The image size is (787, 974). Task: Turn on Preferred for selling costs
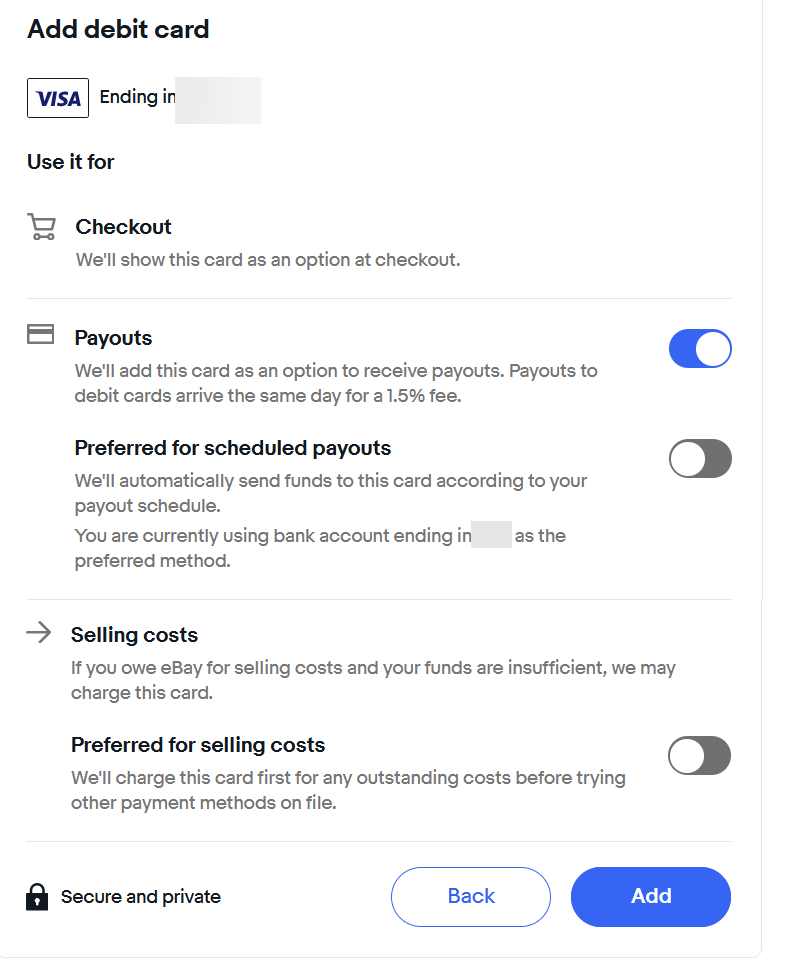coord(699,756)
